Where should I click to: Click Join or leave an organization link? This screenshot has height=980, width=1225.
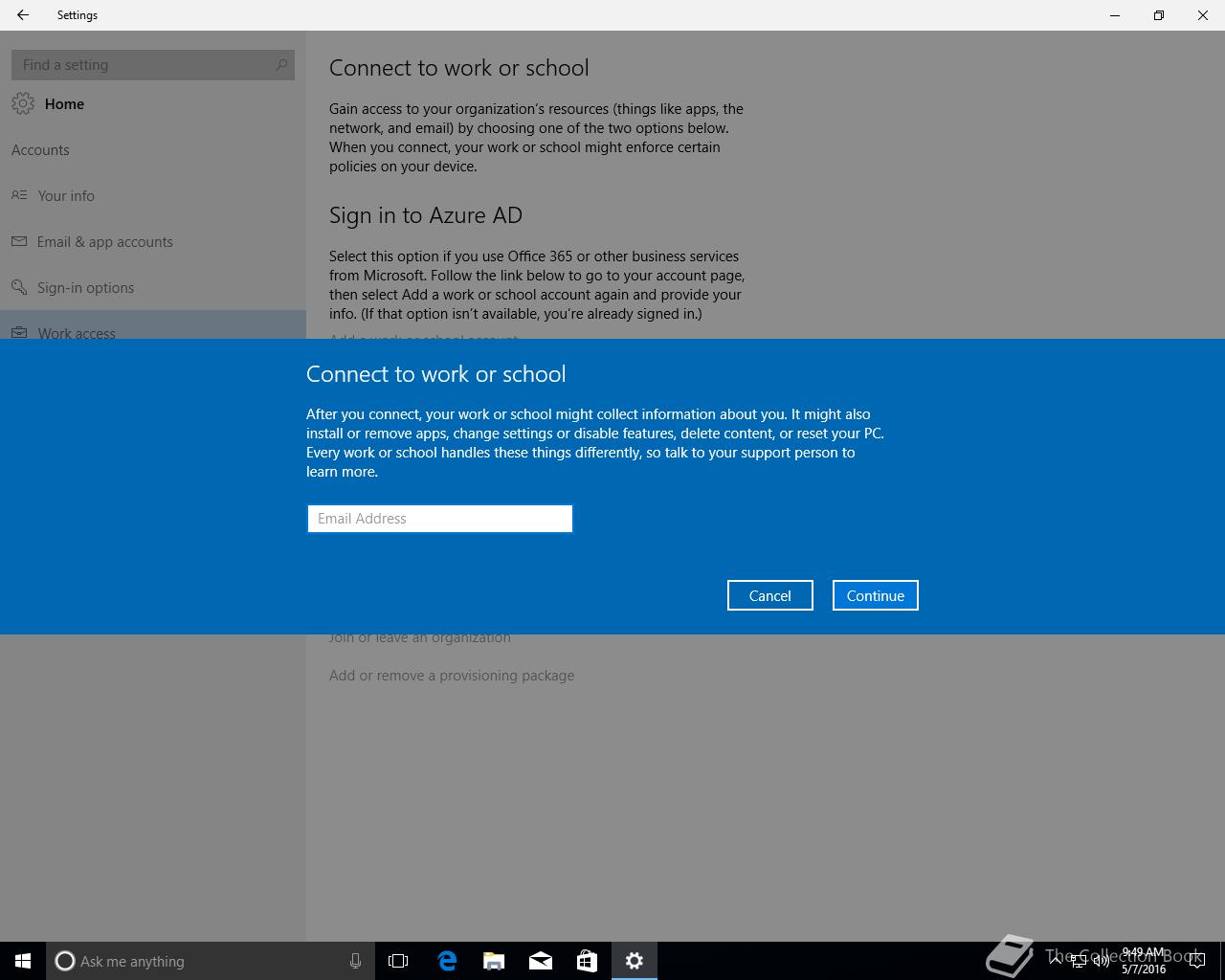coord(420,638)
